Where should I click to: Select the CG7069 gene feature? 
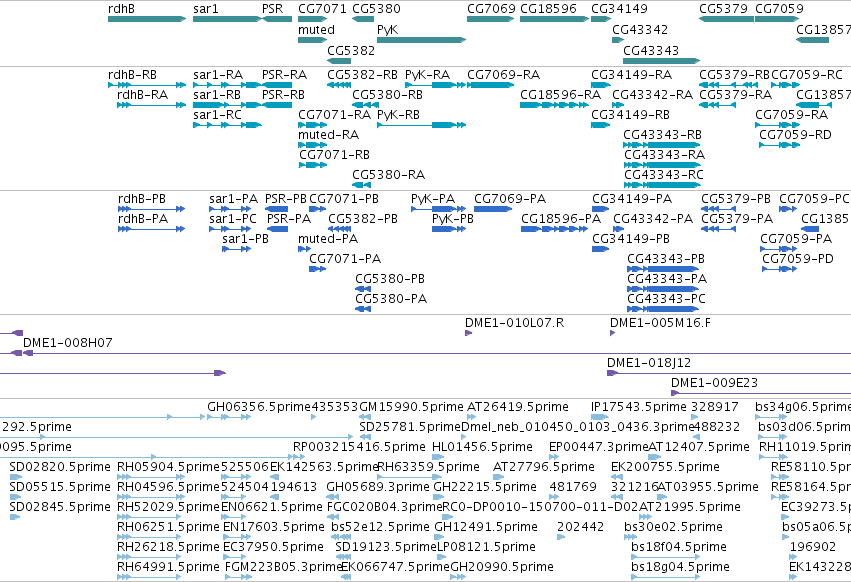pyautogui.click(x=491, y=19)
